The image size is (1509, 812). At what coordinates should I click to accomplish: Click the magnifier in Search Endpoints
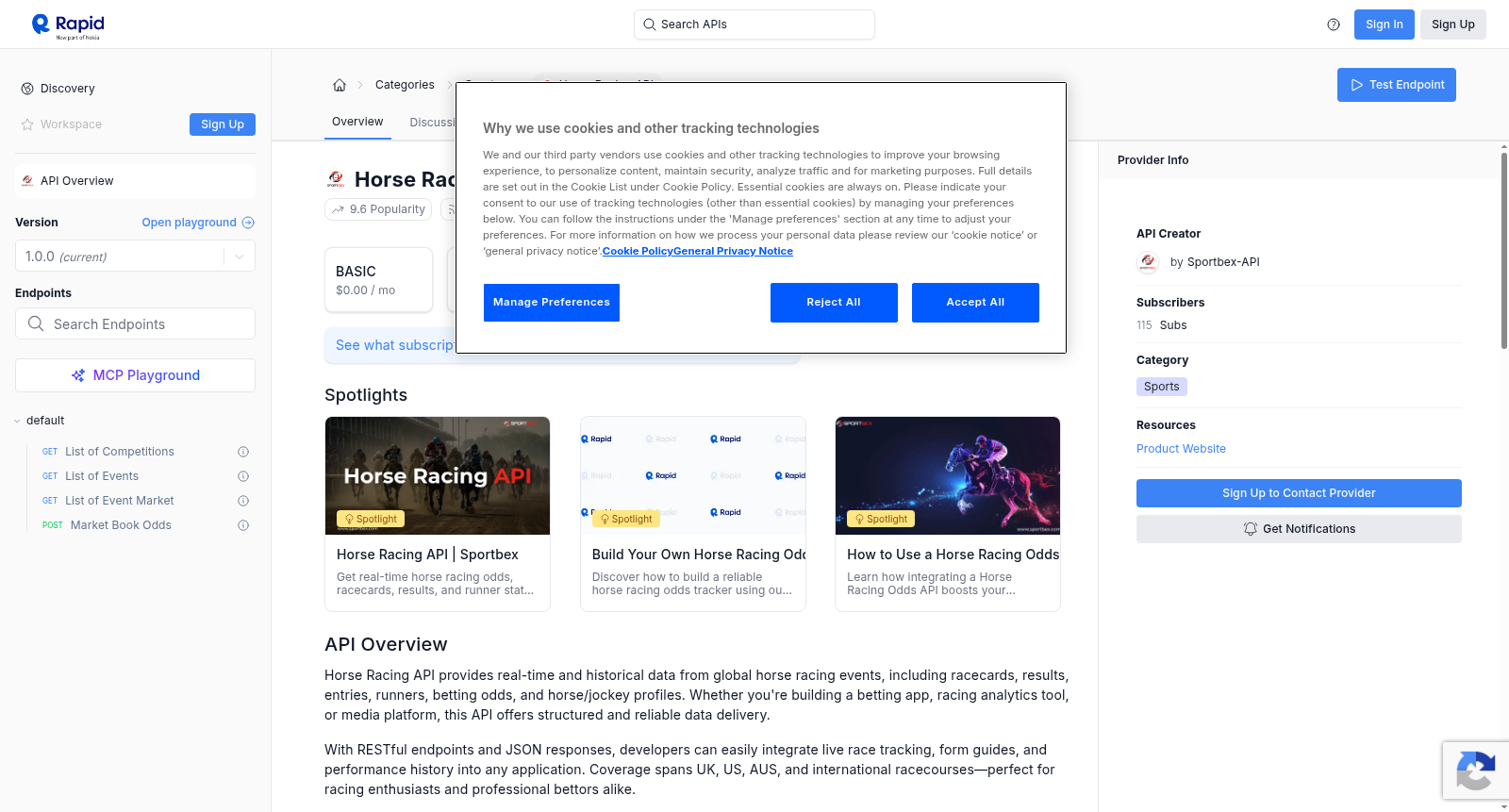(x=36, y=323)
